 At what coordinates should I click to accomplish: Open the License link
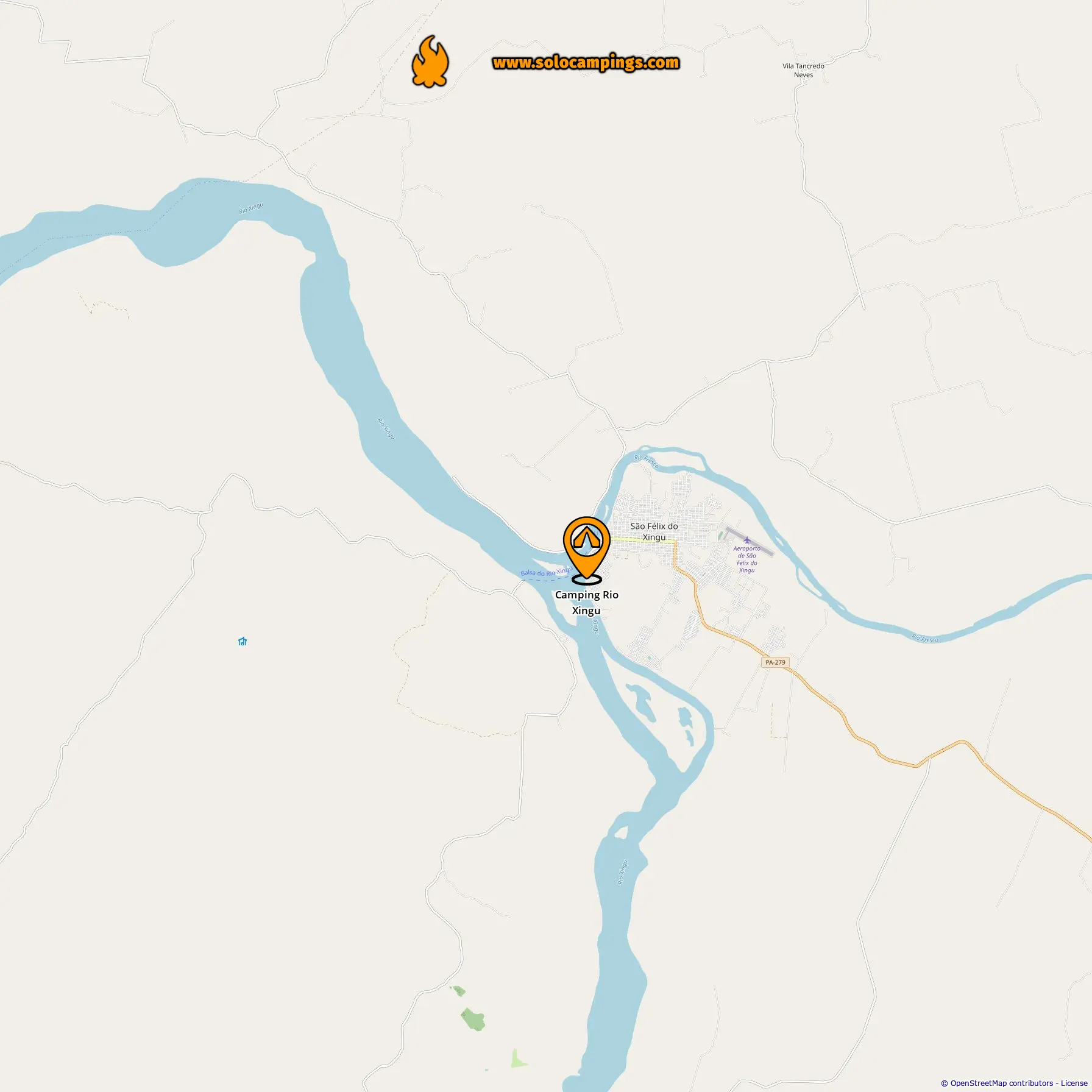1074,1083
